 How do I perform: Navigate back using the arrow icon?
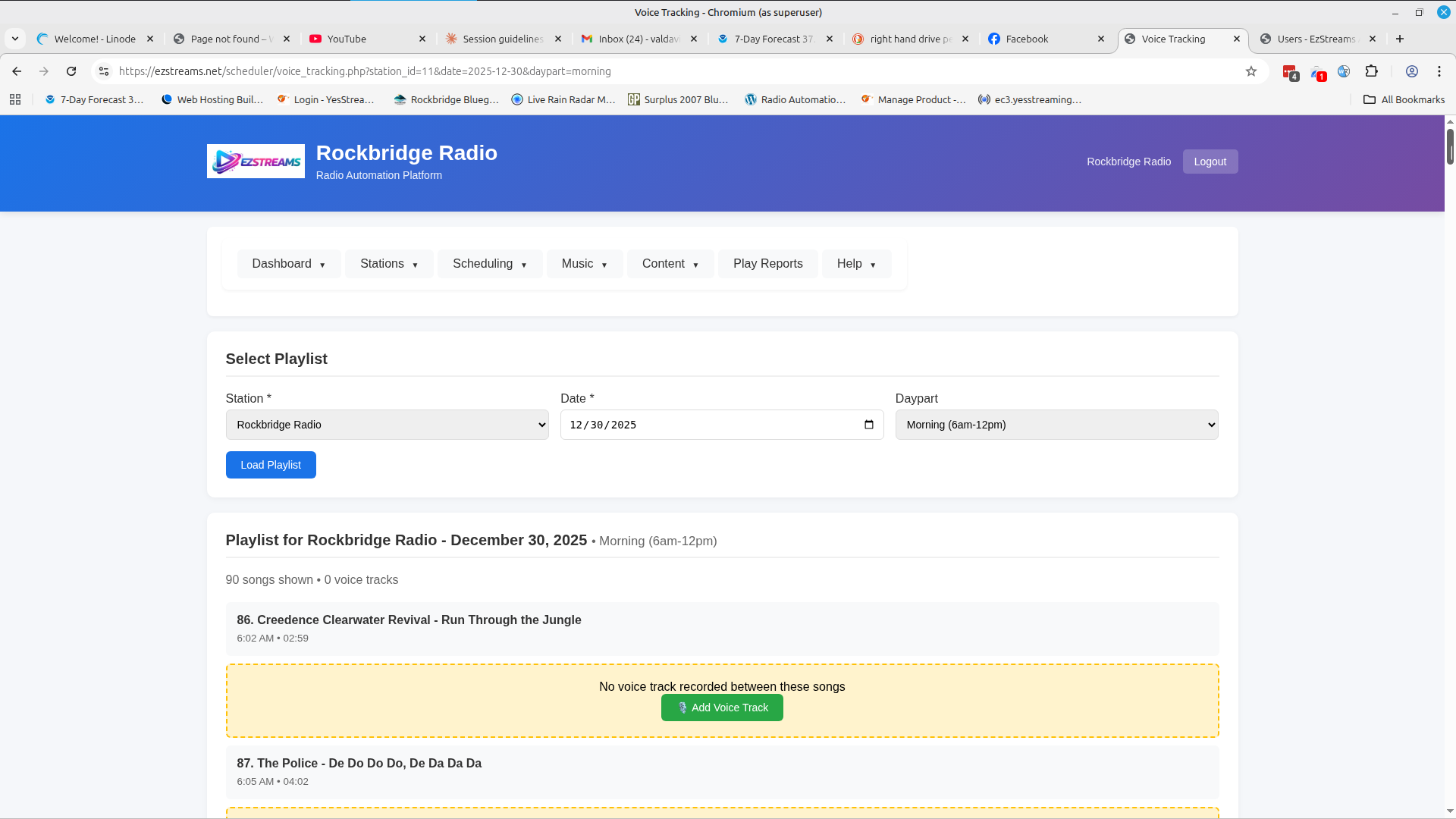click(17, 71)
